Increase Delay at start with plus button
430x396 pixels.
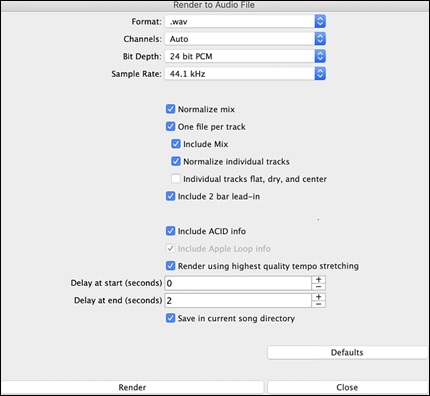318,280
